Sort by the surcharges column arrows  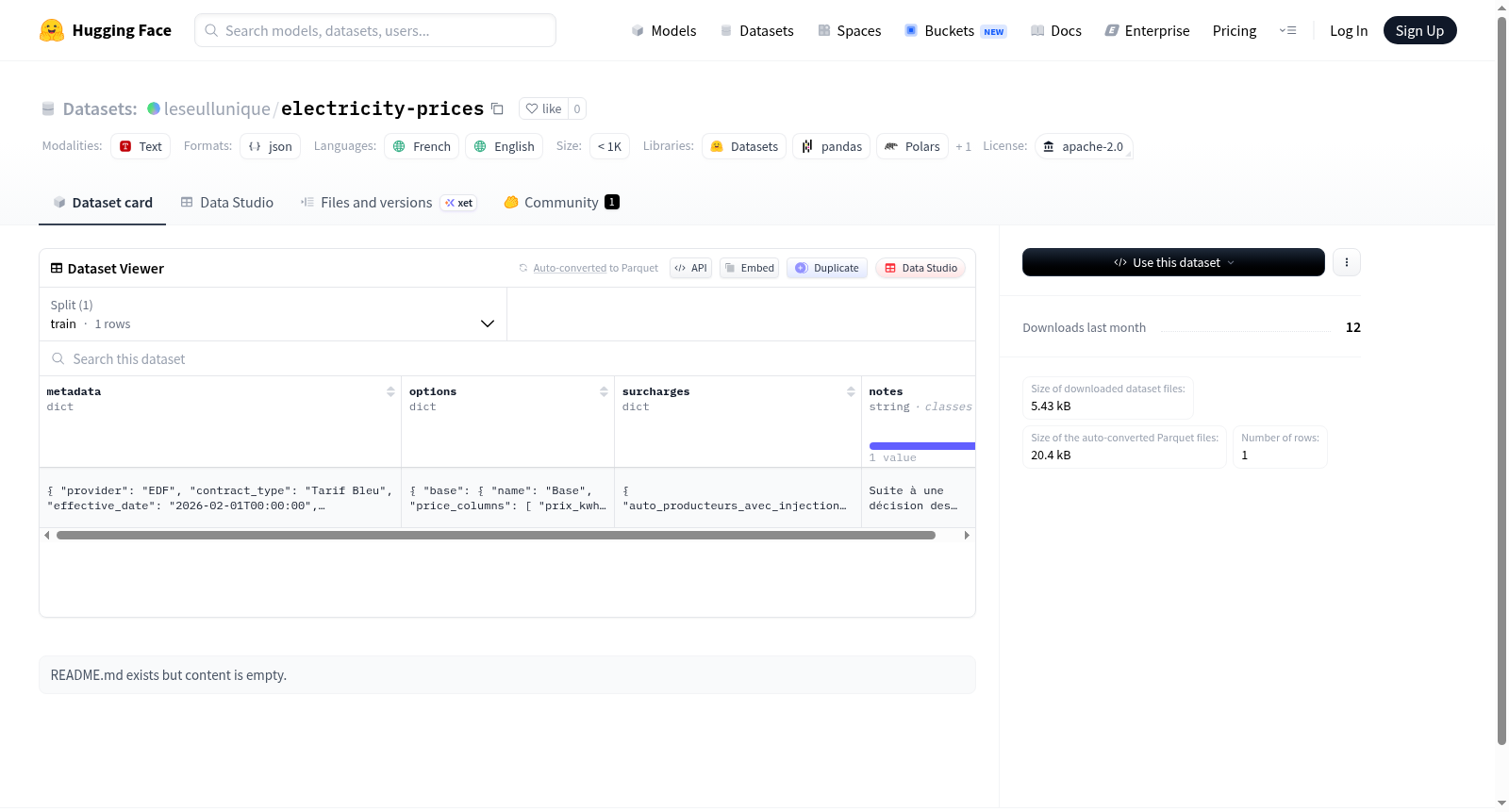pos(851,391)
